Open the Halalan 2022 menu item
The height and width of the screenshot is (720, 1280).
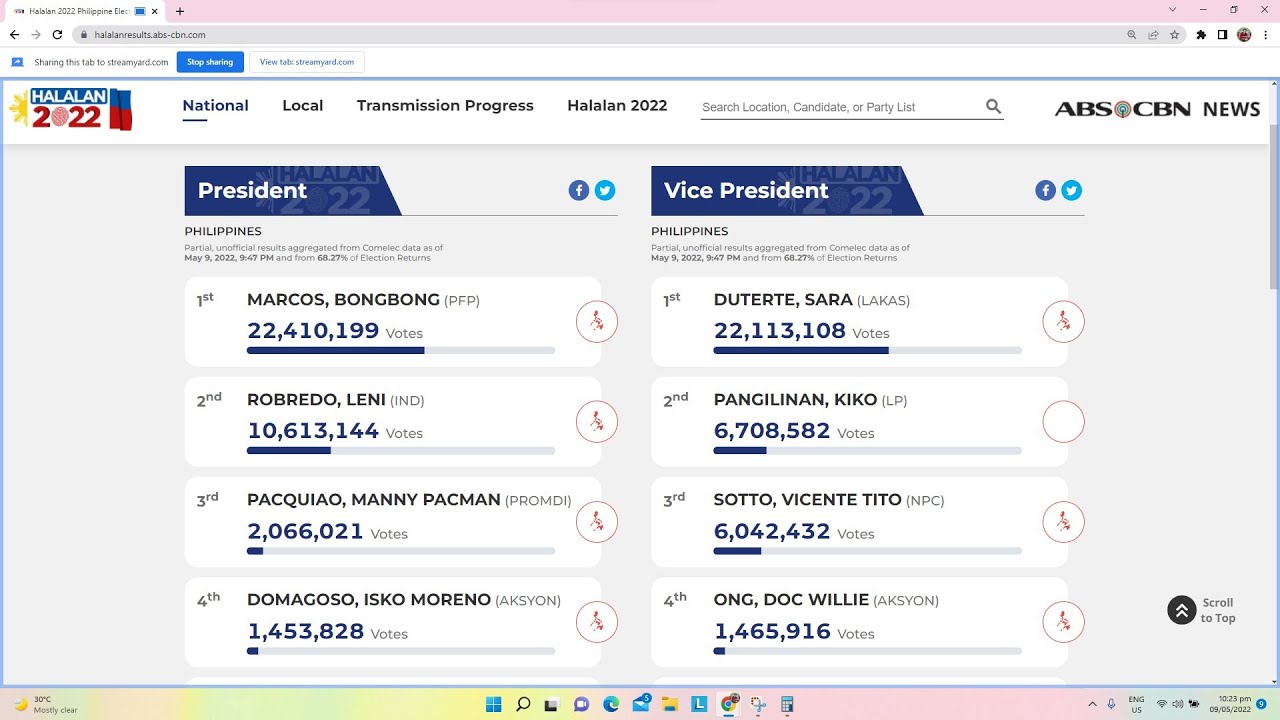pos(617,105)
